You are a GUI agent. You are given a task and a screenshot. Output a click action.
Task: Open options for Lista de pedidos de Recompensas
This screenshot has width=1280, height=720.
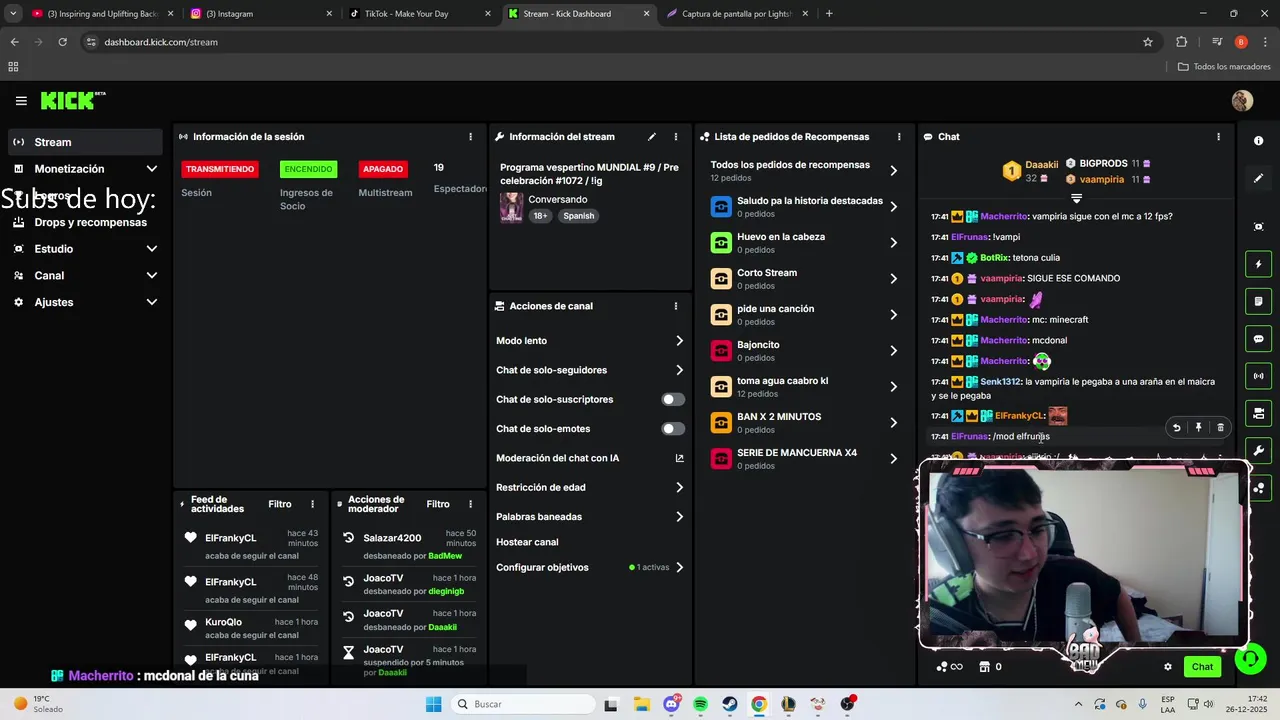click(x=899, y=137)
